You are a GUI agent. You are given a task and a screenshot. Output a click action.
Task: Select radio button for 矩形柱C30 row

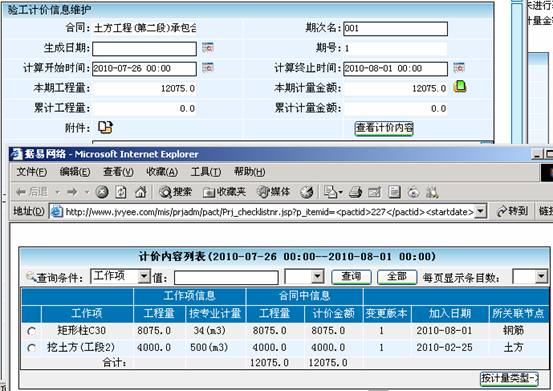click(x=31, y=331)
